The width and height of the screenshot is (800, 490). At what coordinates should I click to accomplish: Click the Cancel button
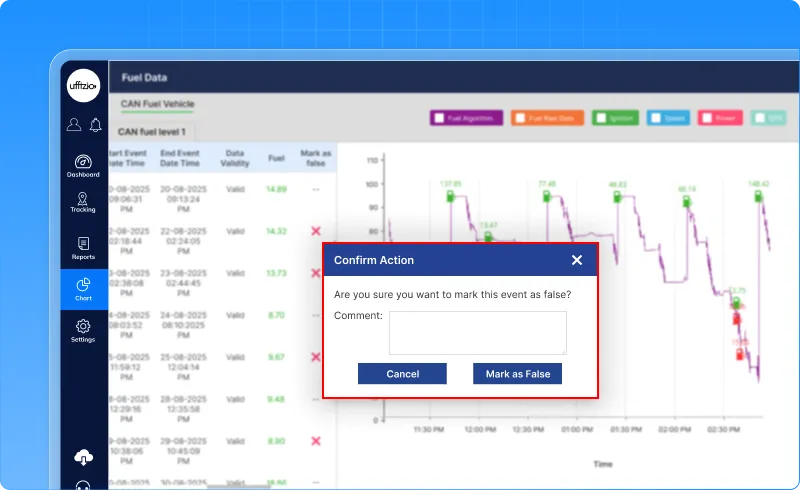402,374
